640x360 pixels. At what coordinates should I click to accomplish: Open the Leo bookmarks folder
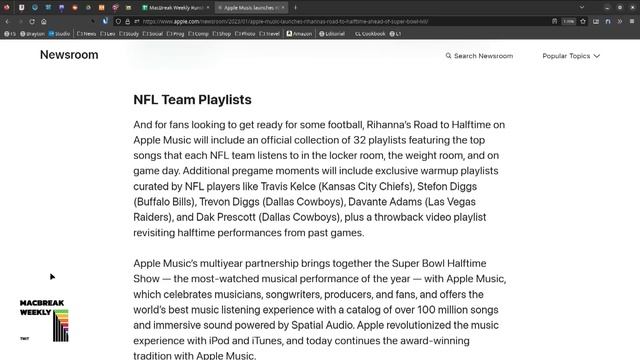108,34
